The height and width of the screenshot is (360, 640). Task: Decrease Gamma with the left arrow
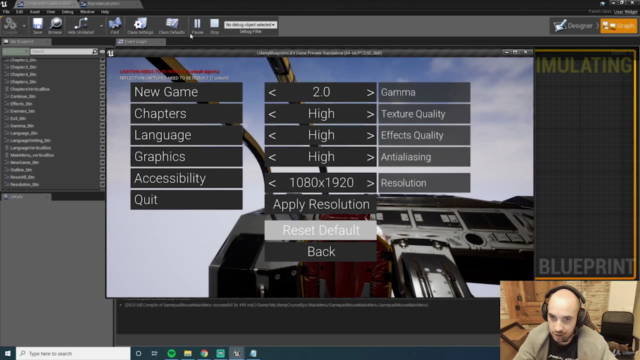point(272,93)
